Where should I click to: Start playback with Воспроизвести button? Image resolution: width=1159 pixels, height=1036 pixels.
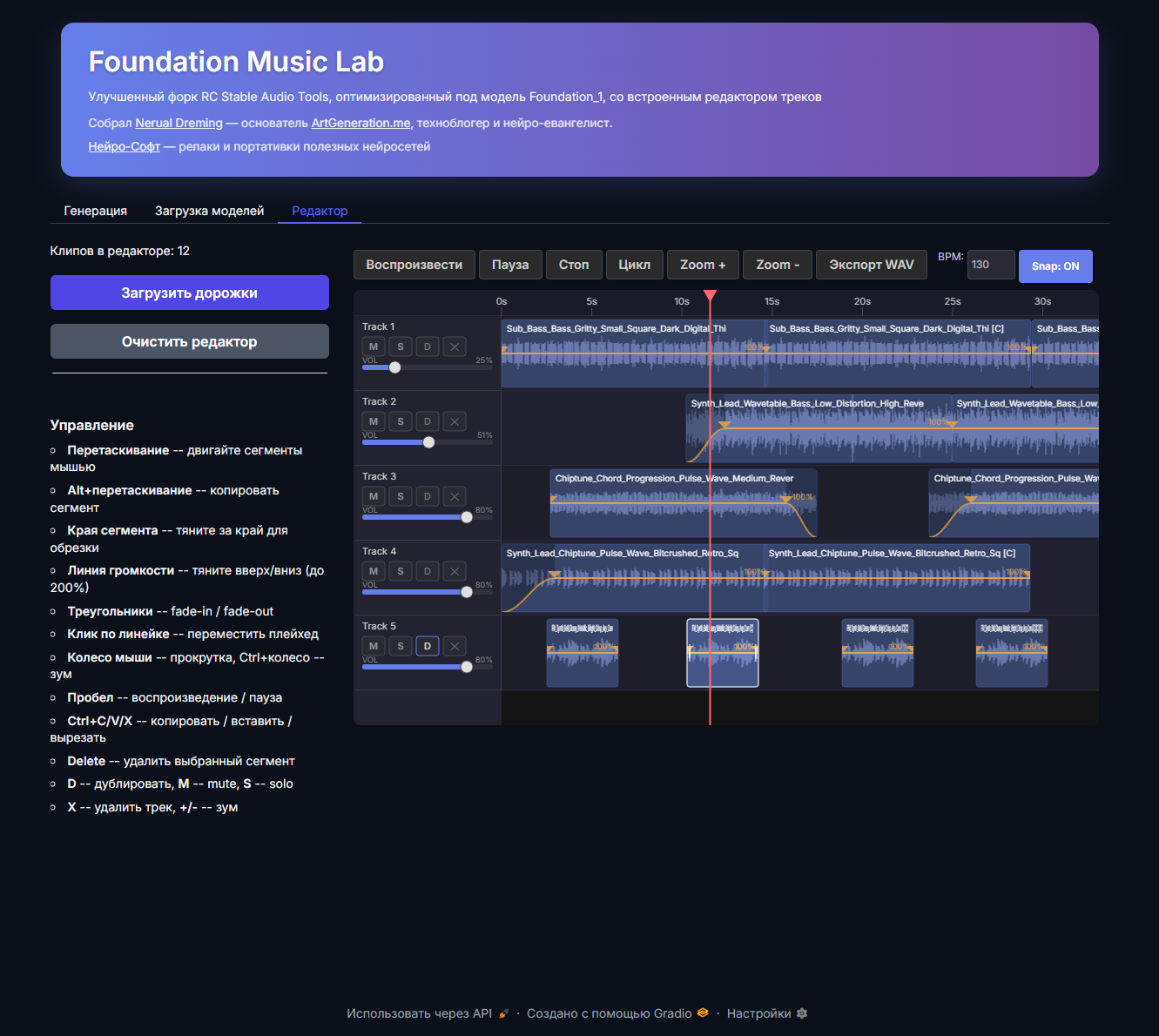click(414, 265)
